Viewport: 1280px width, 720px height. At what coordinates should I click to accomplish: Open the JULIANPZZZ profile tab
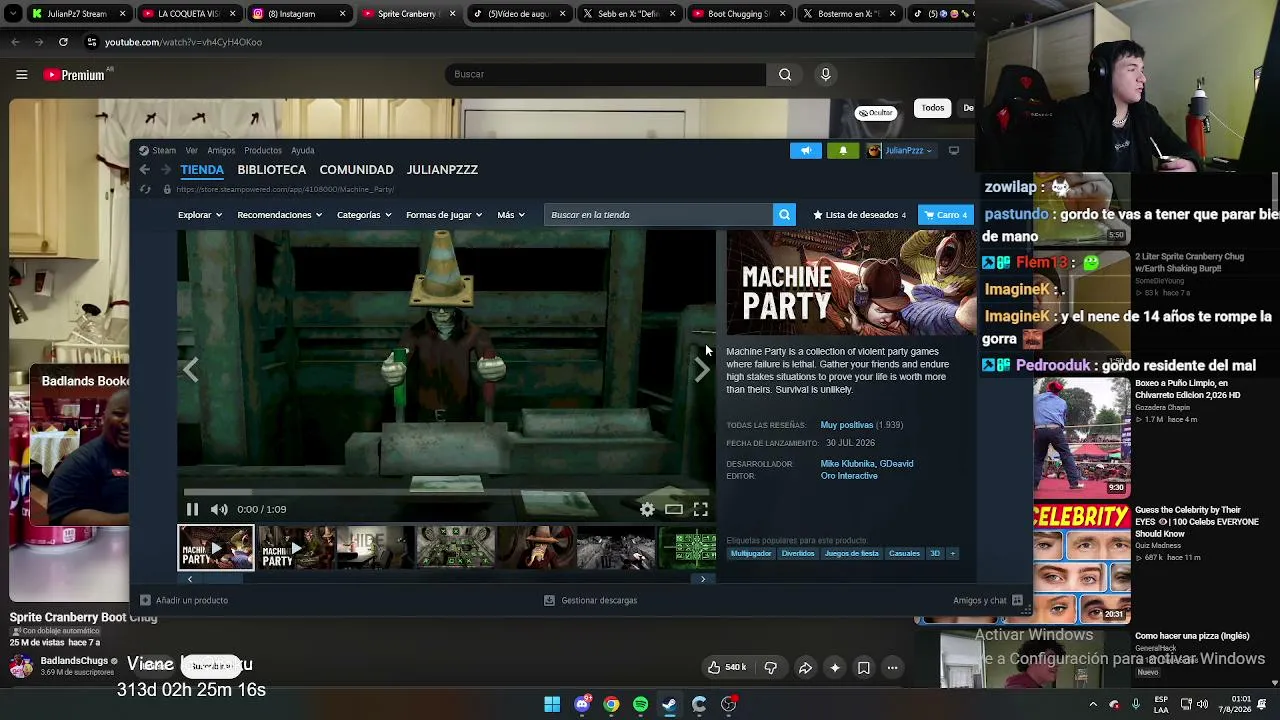pyautogui.click(x=442, y=170)
